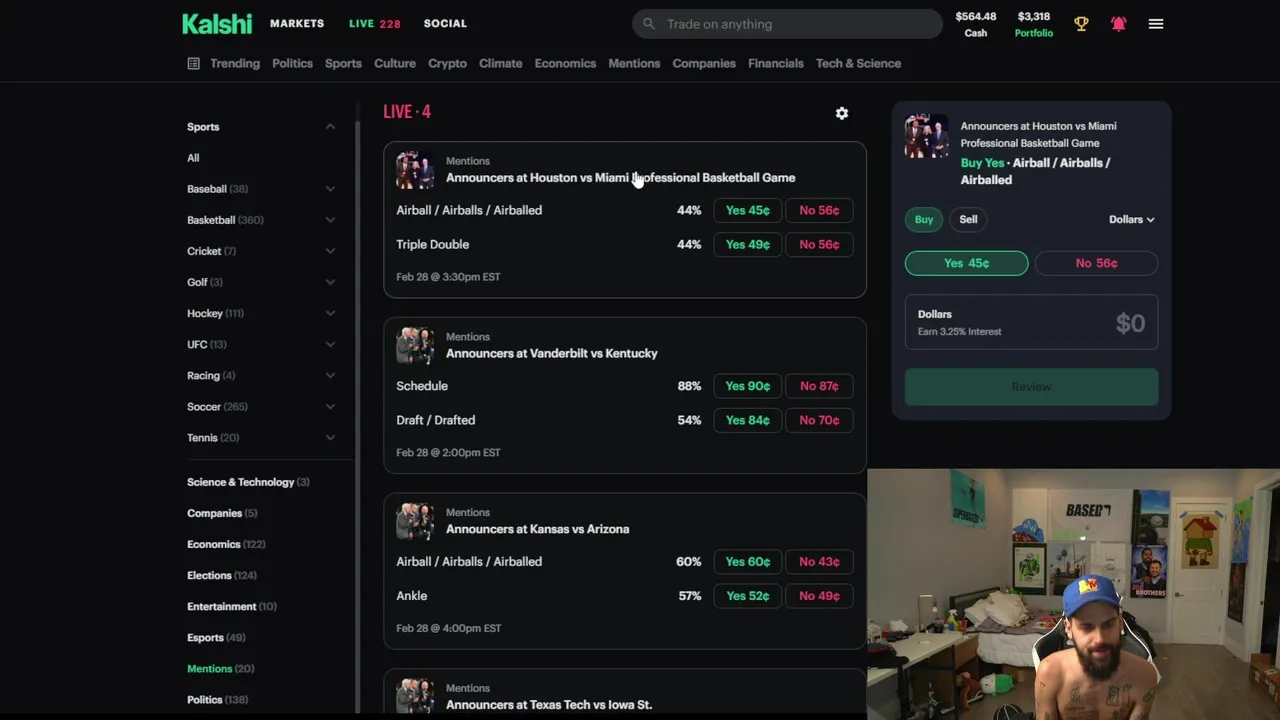Buy No 56¢ on Triple Double
1280x720 pixels.
point(819,244)
